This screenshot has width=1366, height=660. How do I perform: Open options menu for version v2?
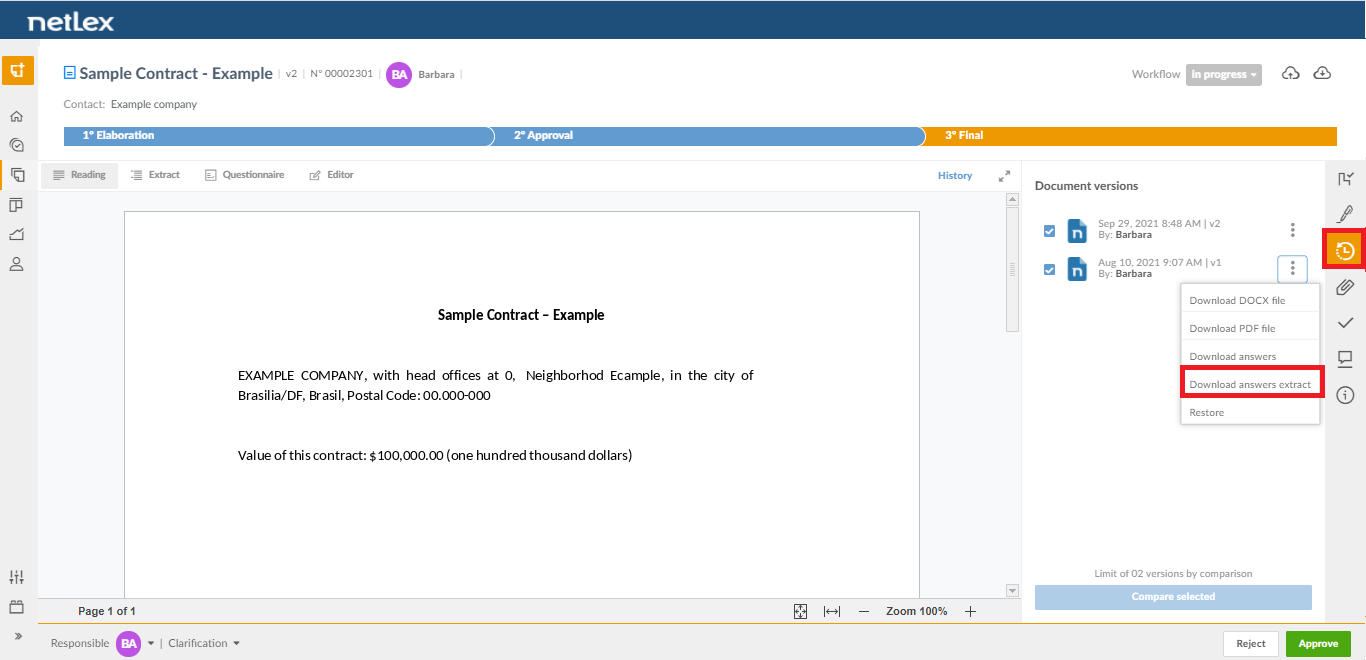1292,230
